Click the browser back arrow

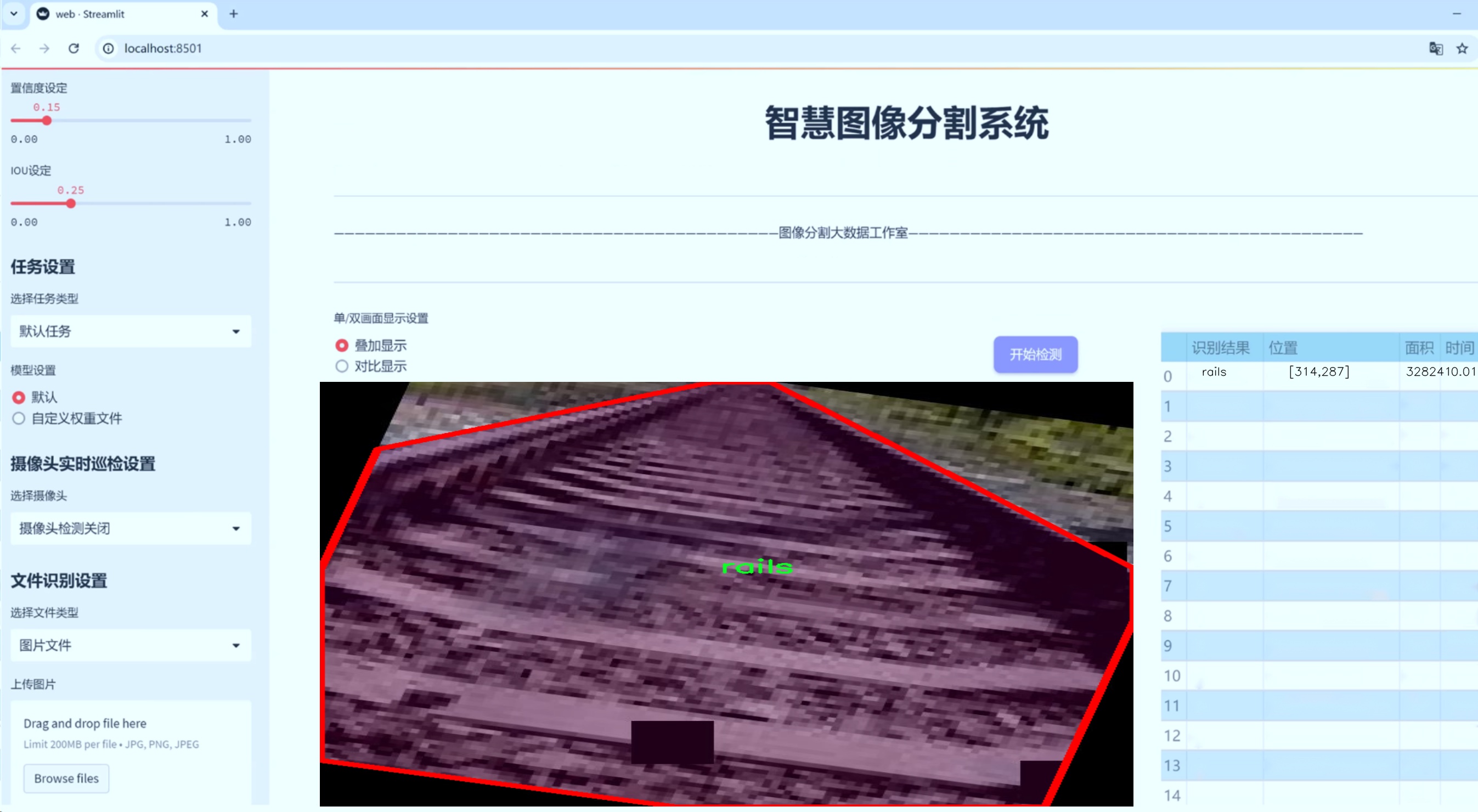tap(15, 48)
